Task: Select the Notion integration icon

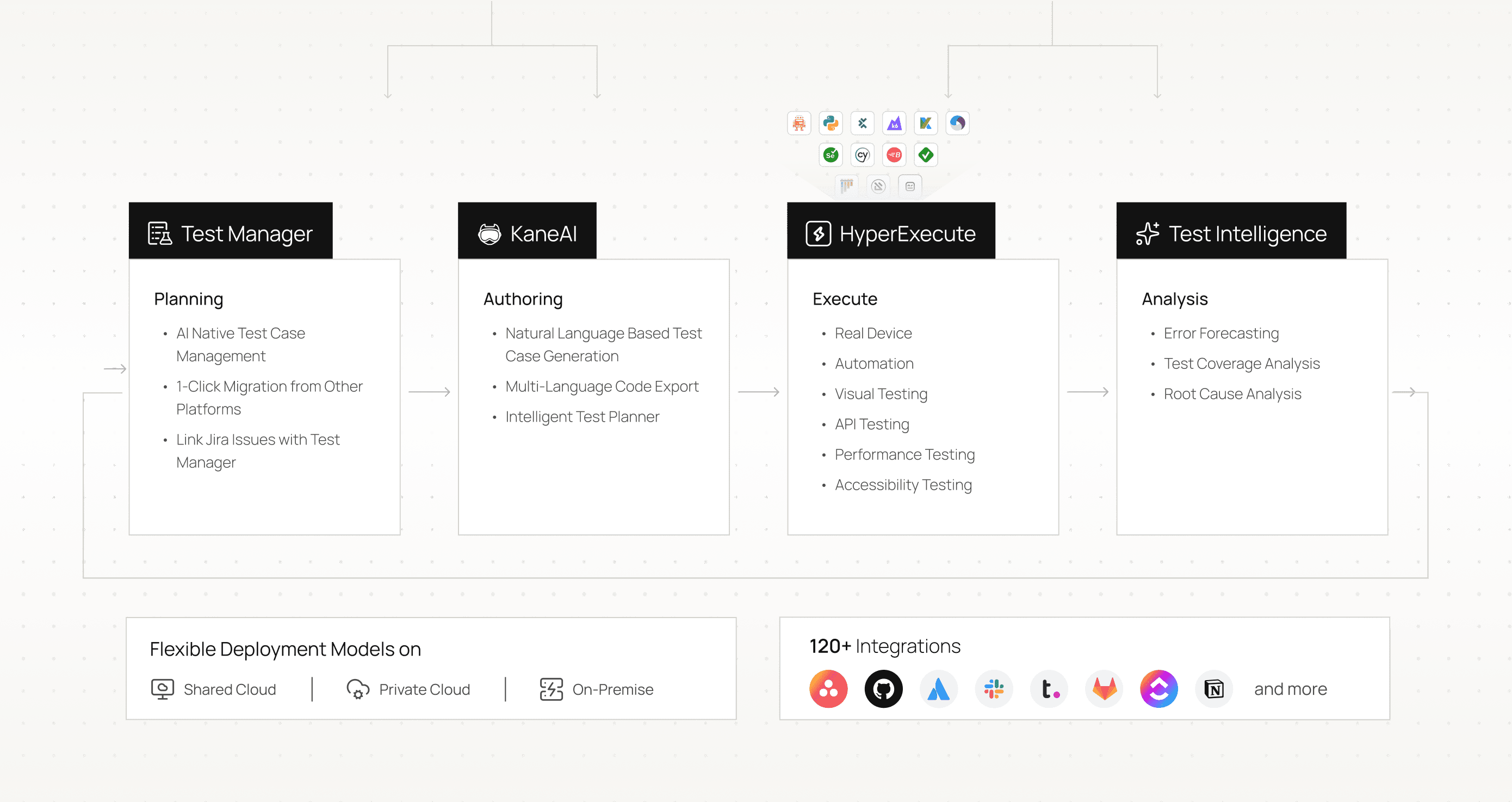Action: (x=1214, y=689)
